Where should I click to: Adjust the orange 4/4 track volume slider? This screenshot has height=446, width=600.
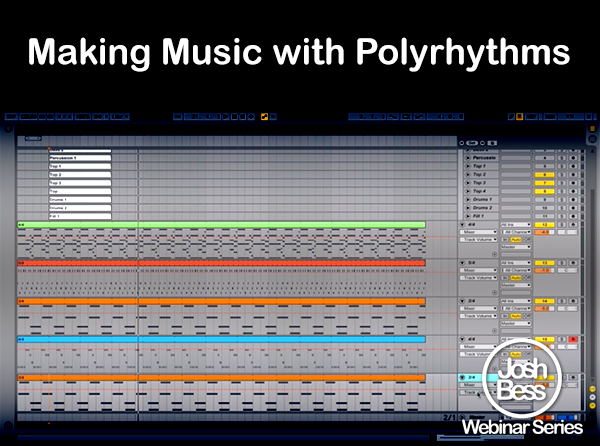tap(544, 232)
